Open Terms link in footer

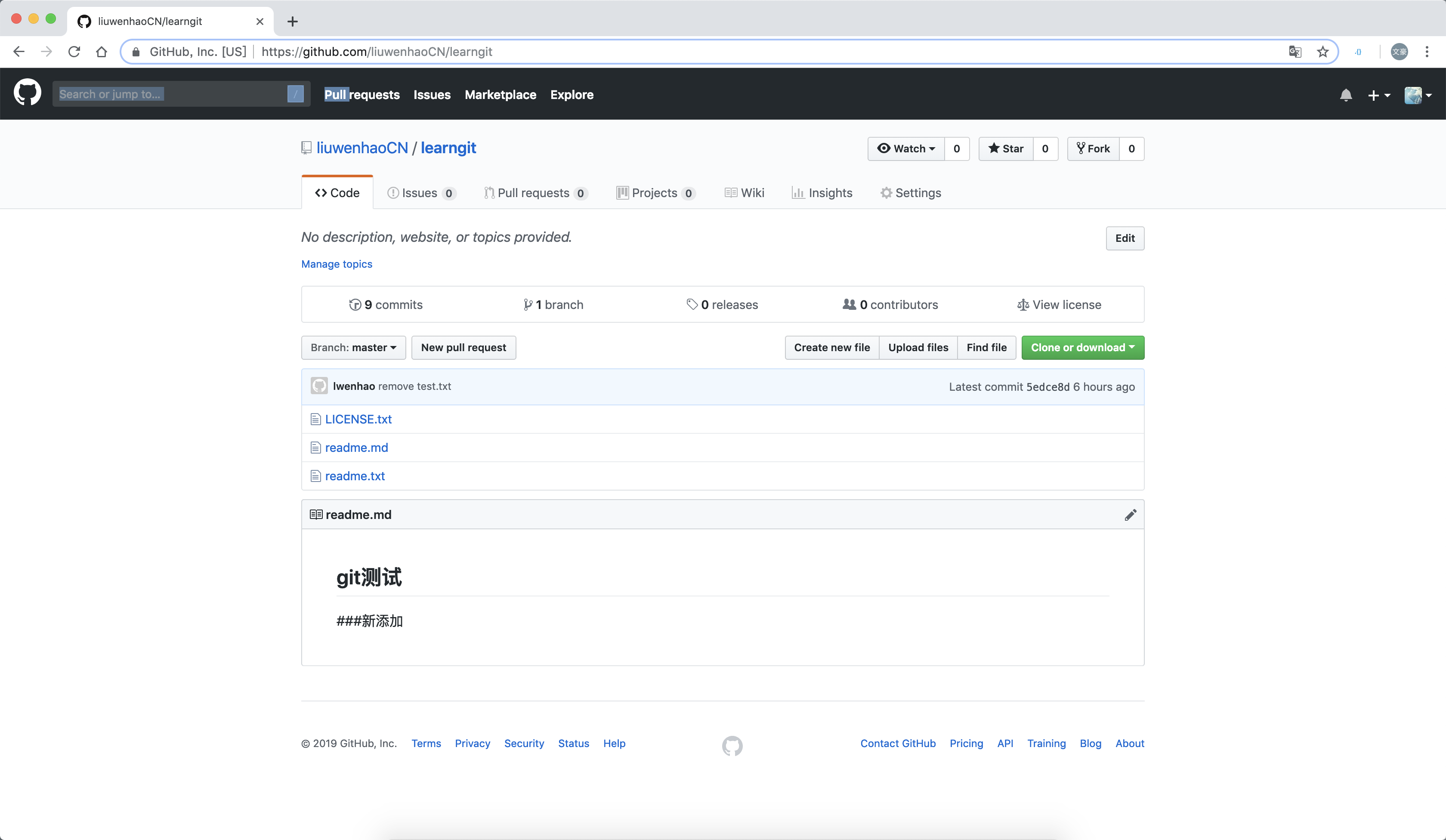tap(426, 743)
